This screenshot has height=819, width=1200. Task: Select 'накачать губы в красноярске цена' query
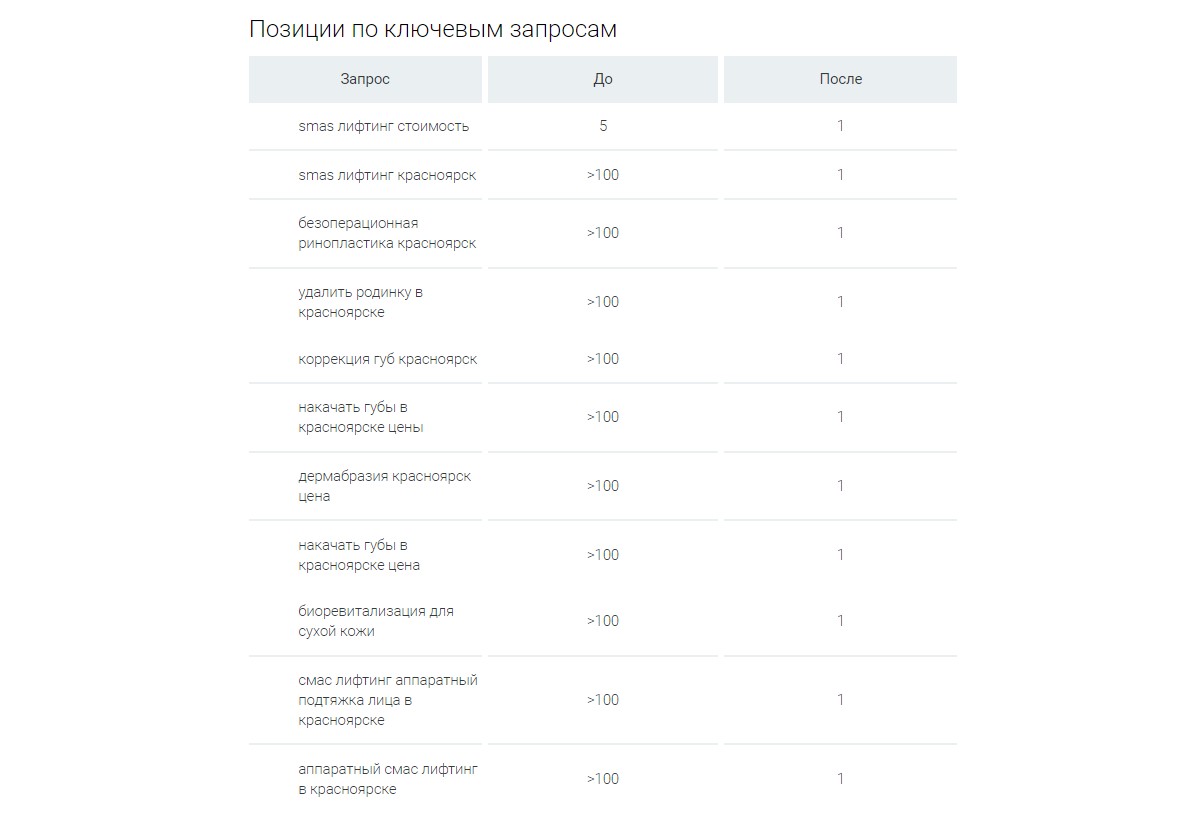tap(359, 555)
